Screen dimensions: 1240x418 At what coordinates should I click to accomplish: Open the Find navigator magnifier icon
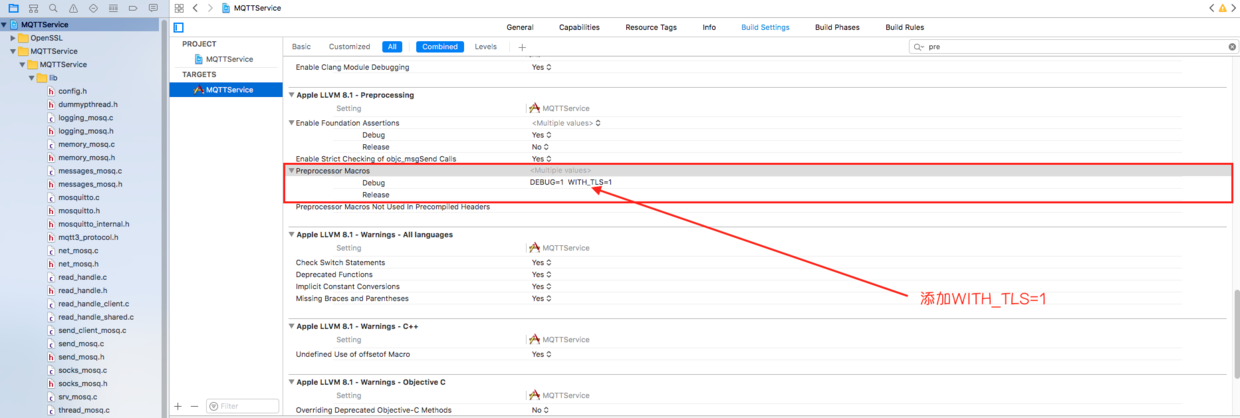pyautogui.click(x=53, y=8)
